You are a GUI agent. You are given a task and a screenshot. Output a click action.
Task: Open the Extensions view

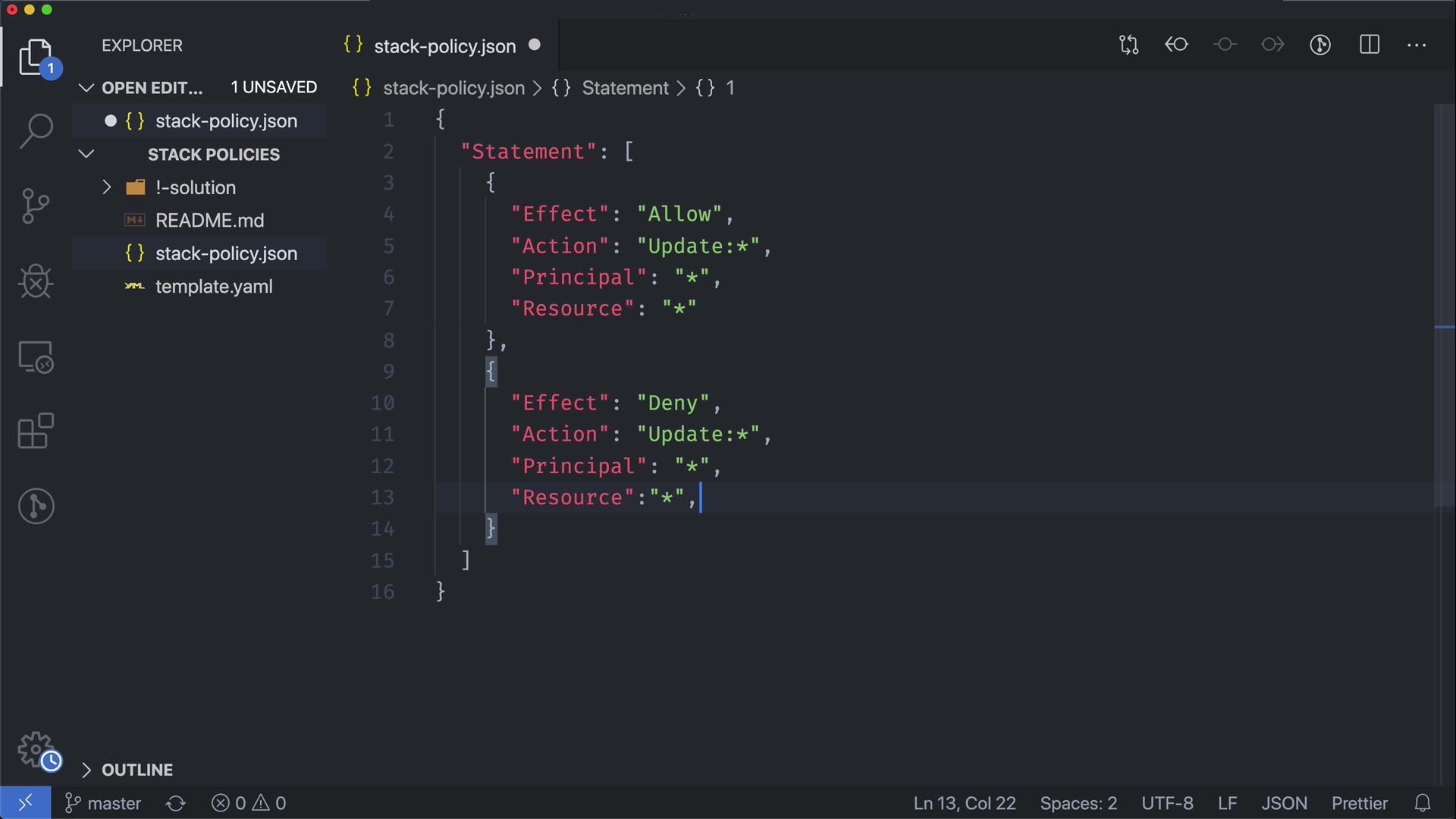[36, 431]
